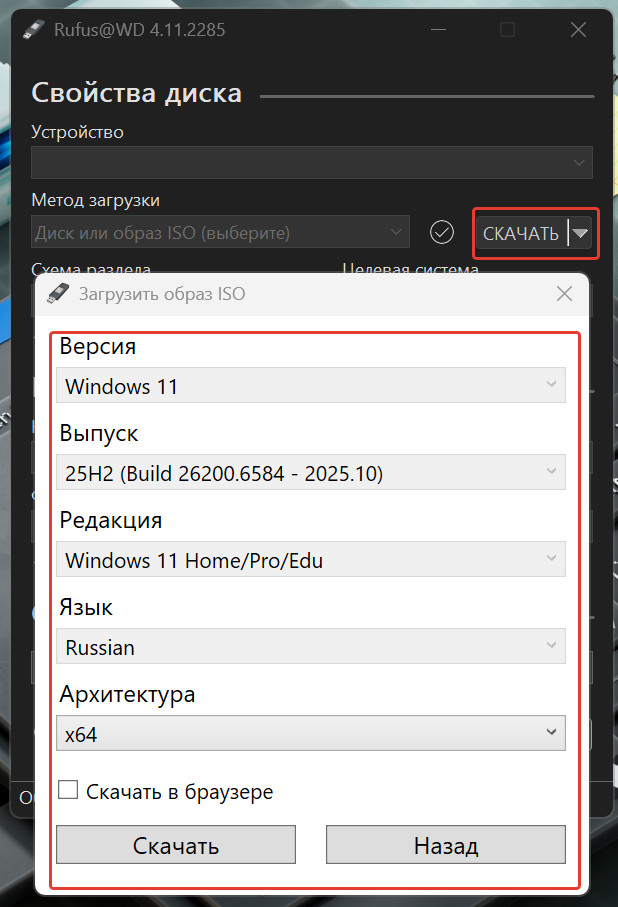The height and width of the screenshot is (907, 618).
Task: Click the 'Метод загрузки' label
Action: [x=95, y=200]
